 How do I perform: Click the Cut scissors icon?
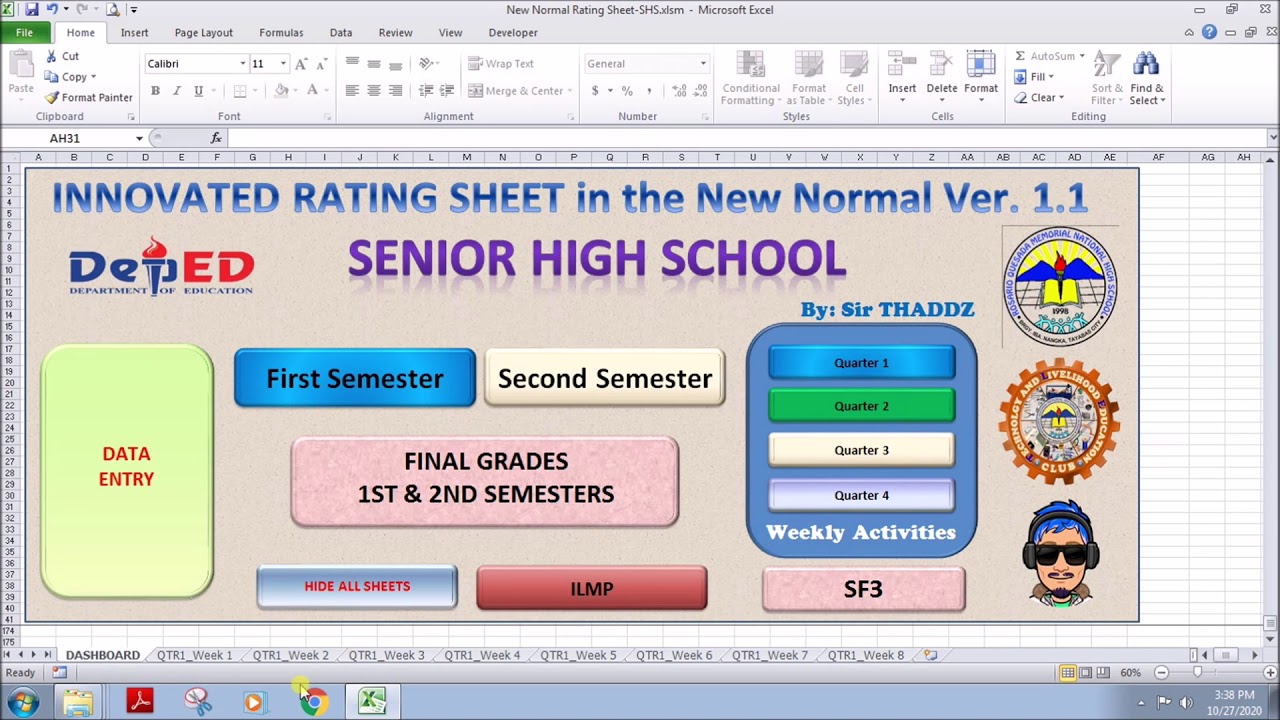(x=51, y=57)
